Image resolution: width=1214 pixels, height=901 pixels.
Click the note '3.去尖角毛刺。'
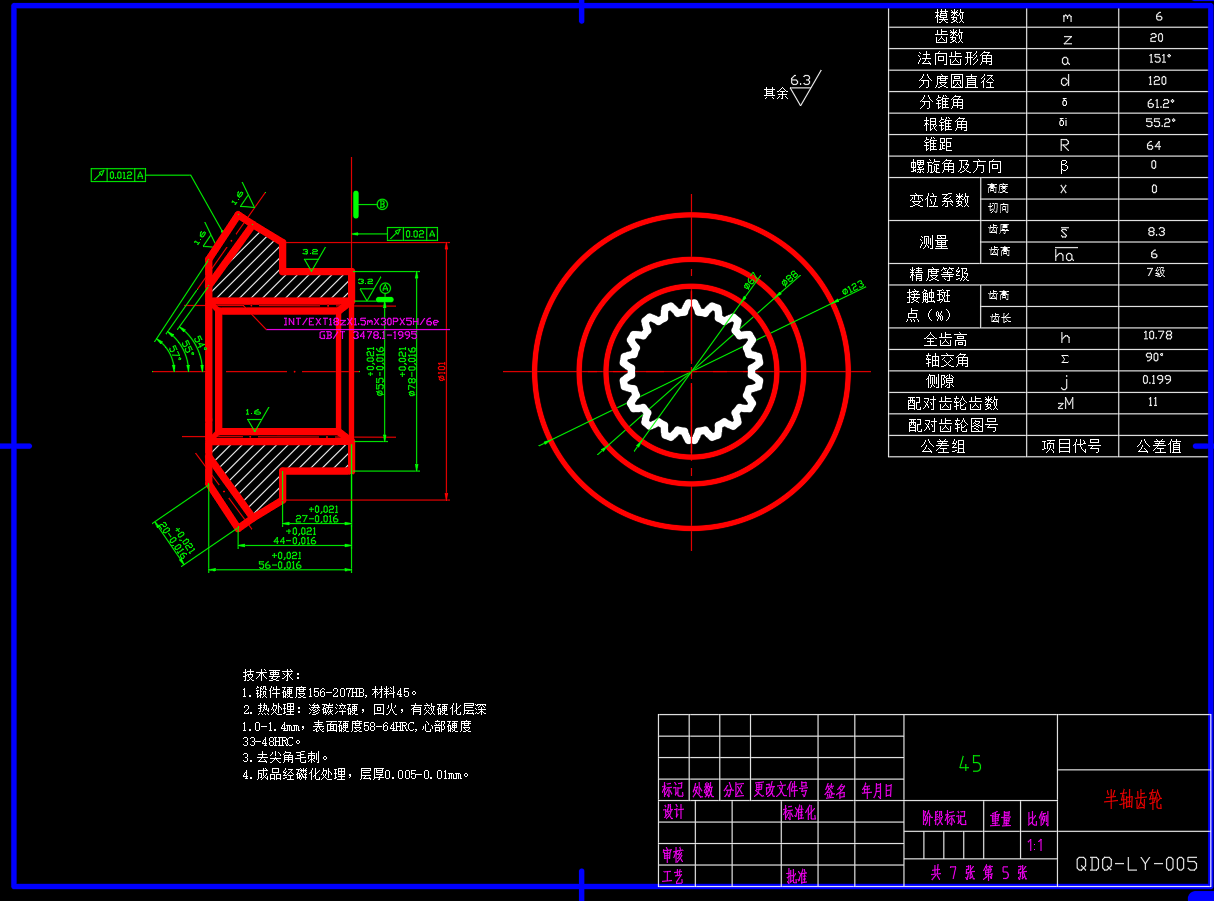(286, 757)
